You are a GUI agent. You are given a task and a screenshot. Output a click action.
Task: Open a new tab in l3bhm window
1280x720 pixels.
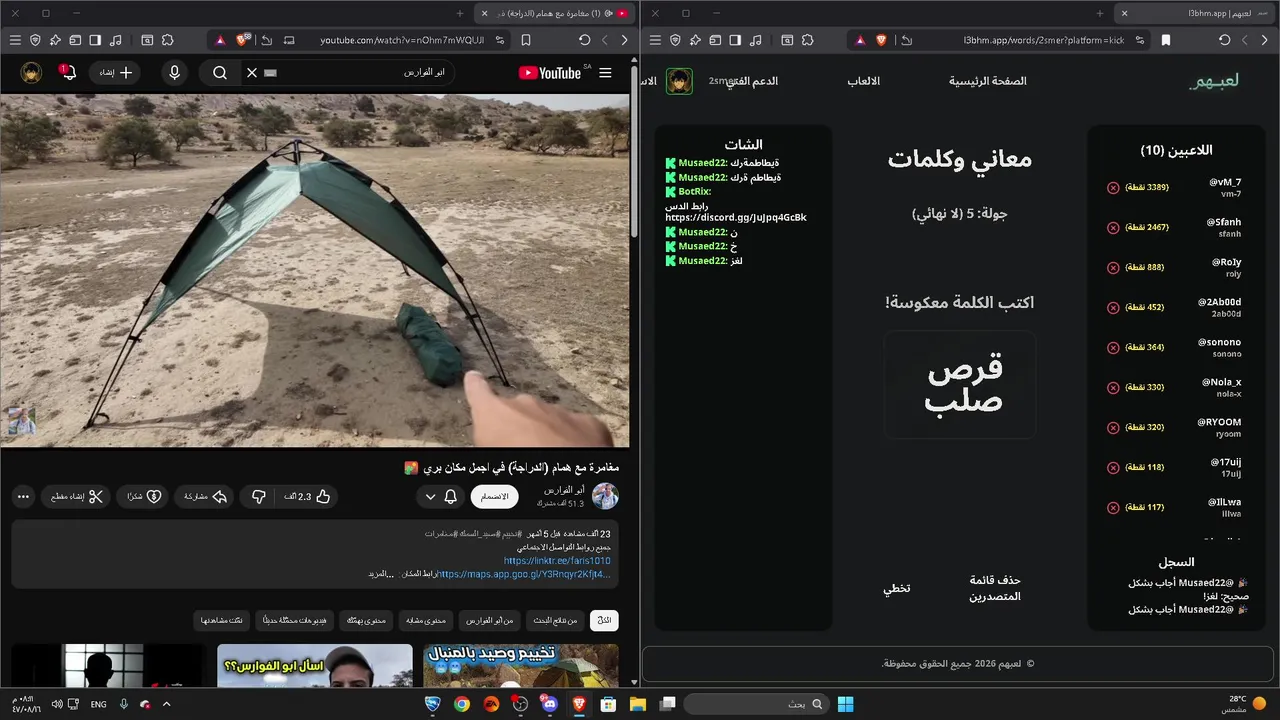pyautogui.click(x=1100, y=13)
